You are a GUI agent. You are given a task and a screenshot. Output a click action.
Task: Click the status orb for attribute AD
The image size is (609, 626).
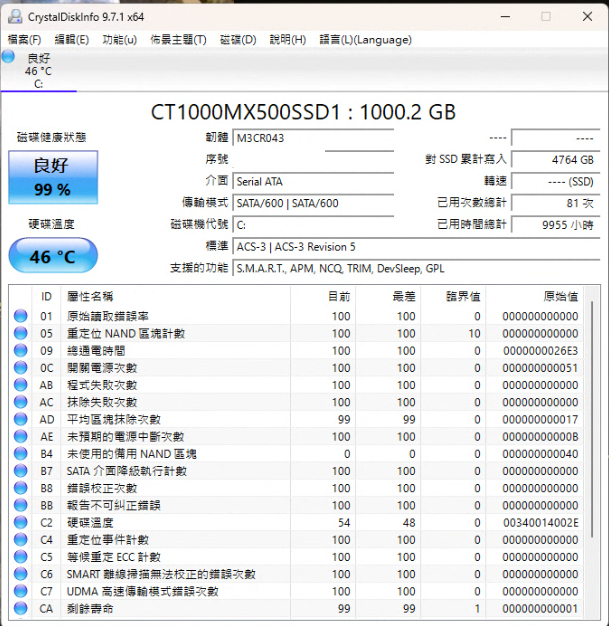tap(20, 419)
